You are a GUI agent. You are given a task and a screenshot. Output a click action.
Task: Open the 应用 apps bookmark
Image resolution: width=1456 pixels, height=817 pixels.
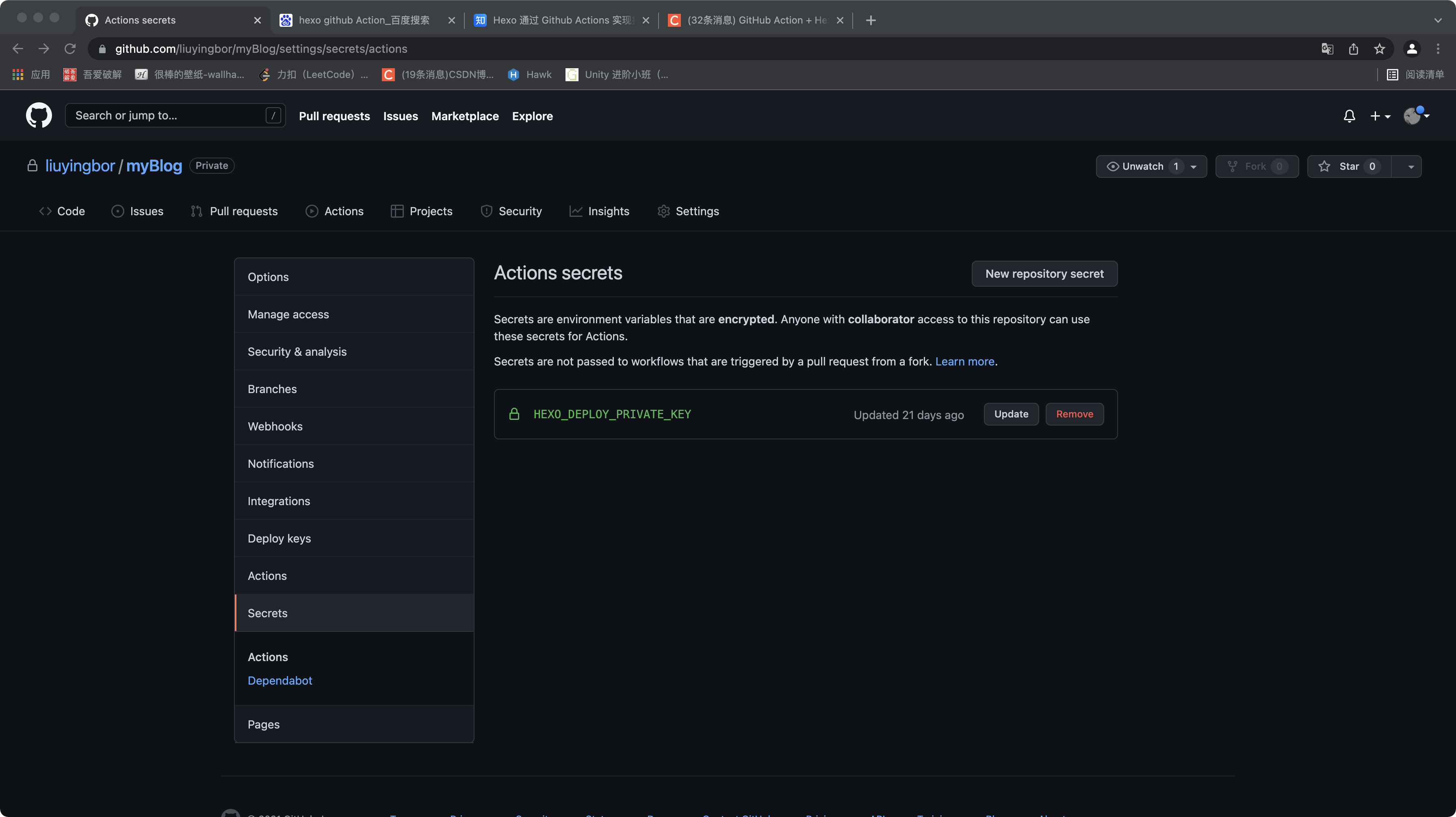coord(31,75)
